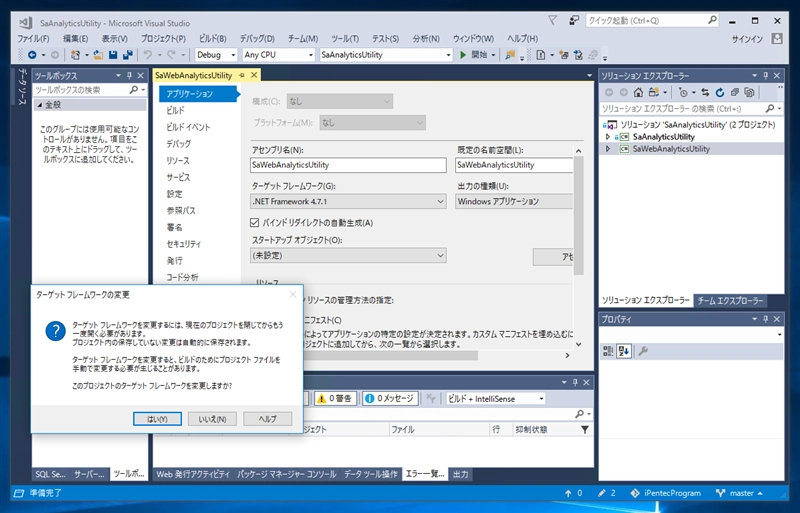The image size is (800, 513).
Task: Open the 出力の種類 Windows アプリケーション dropdown
Action: (x=514, y=202)
